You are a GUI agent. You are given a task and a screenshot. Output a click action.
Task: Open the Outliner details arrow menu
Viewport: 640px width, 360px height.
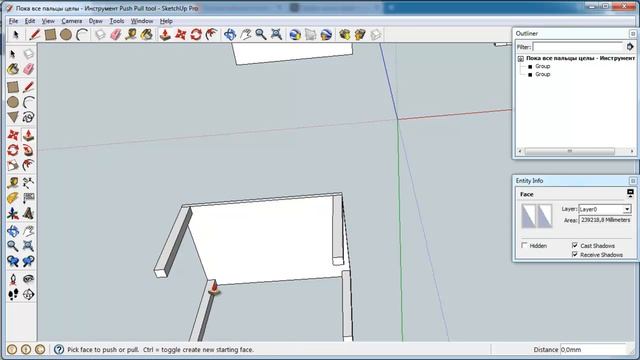tap(630, 47)
